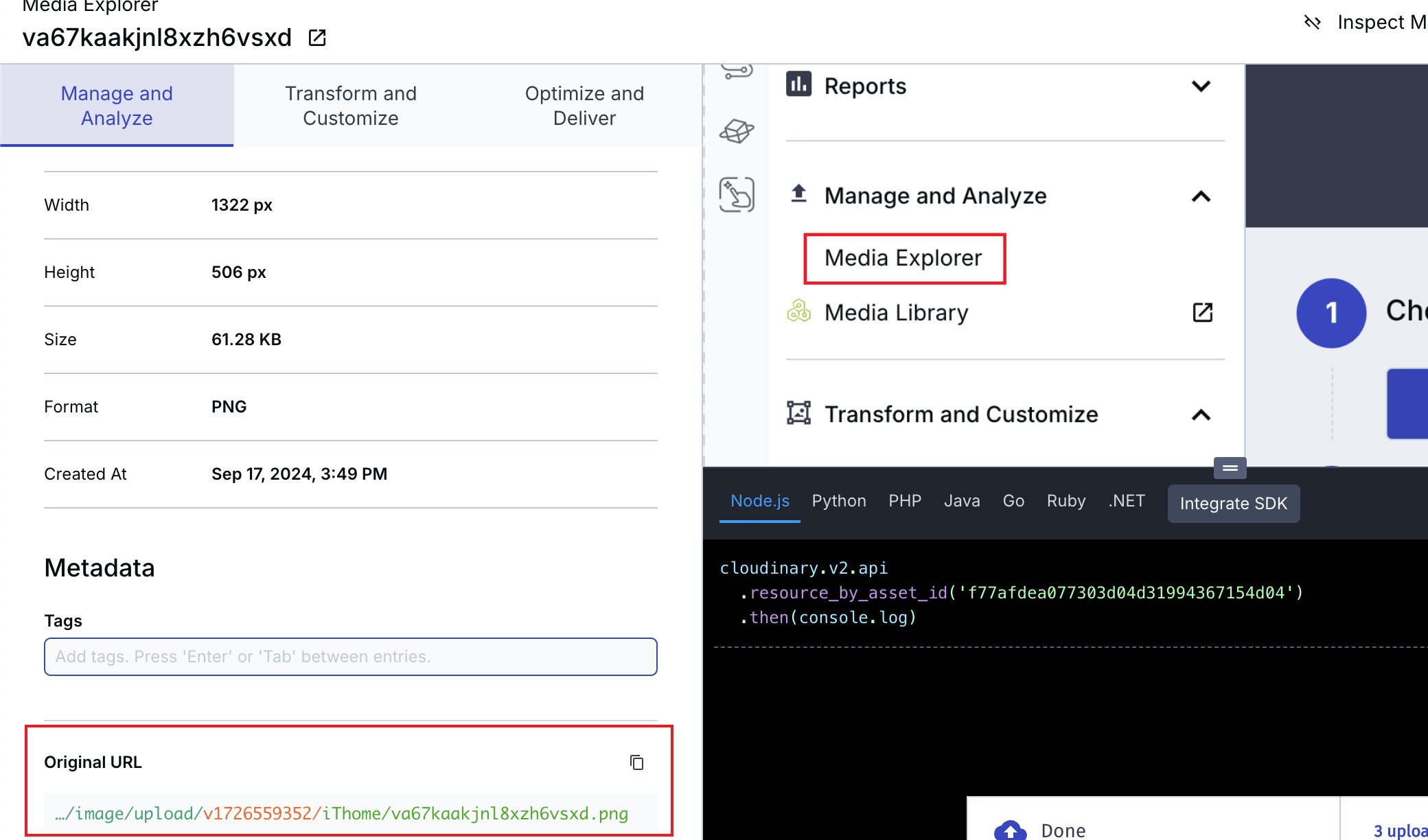Click the Manage and Analyze upload icon
This screenshot has height=840, width=1428.
point(798,194)
